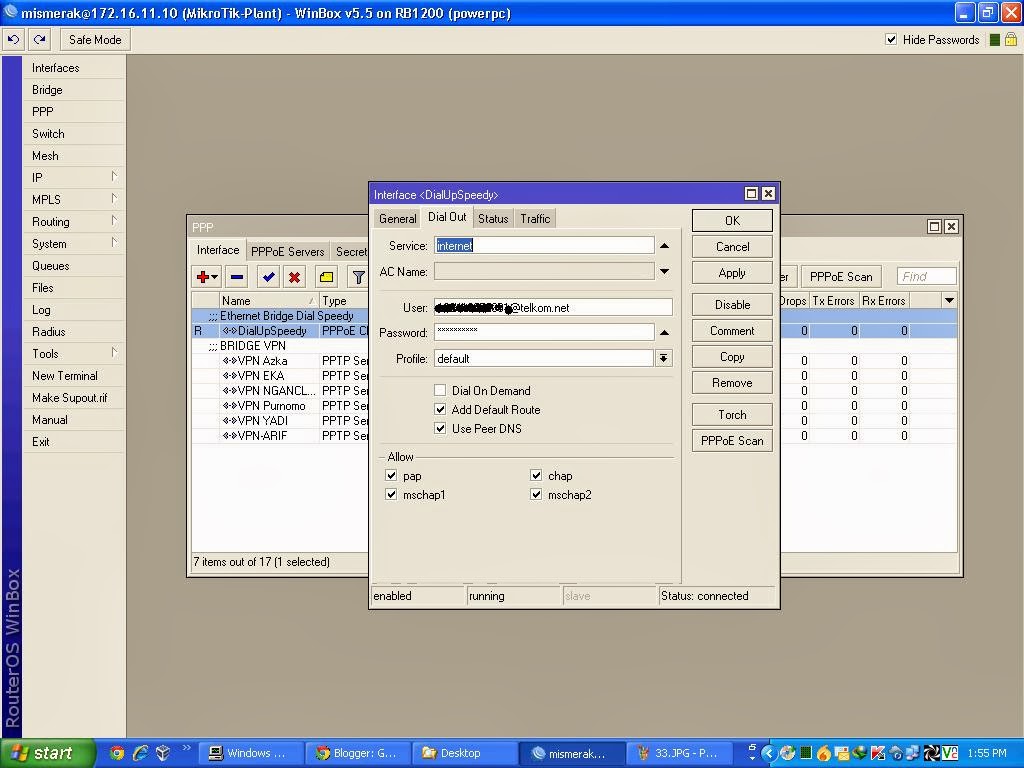Click the Find box in PPP window
Viewport: 1024px width, 768px height.
(x=927, y=276)
